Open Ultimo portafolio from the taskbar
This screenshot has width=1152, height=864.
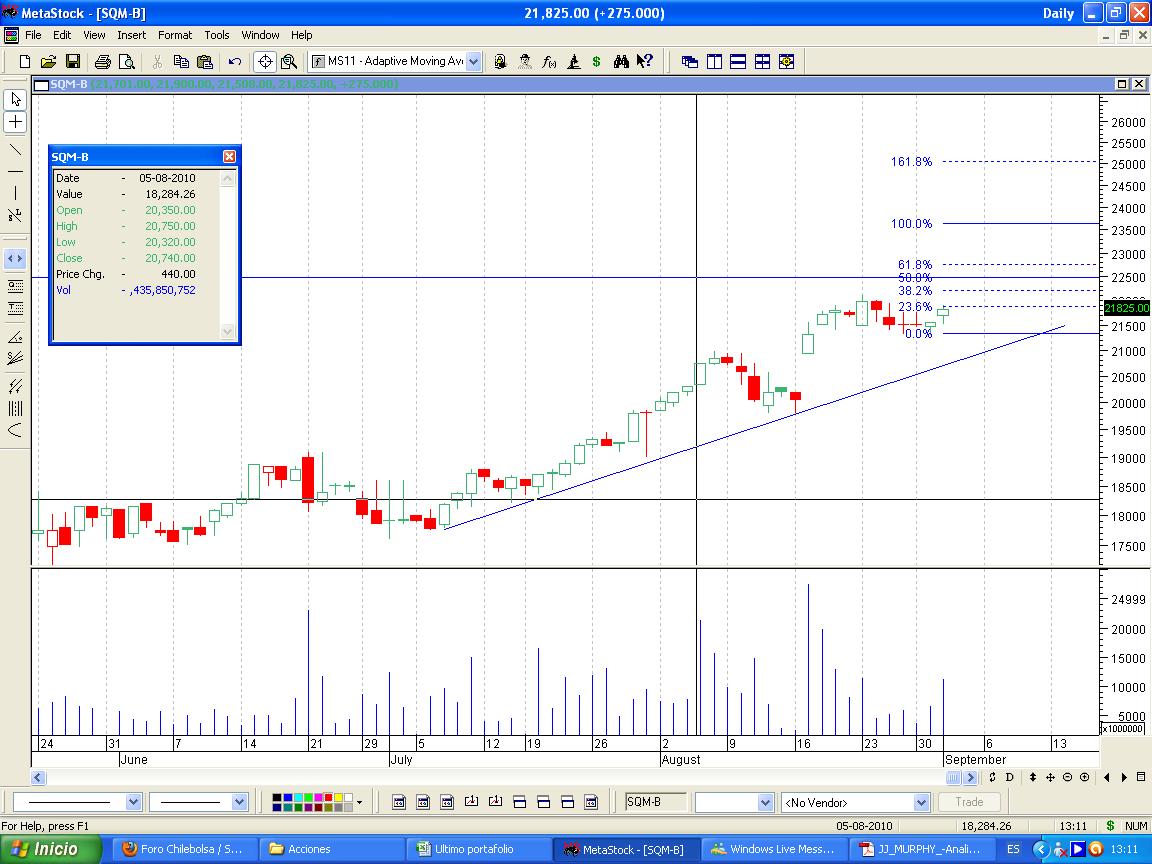(x=474, y=849)
